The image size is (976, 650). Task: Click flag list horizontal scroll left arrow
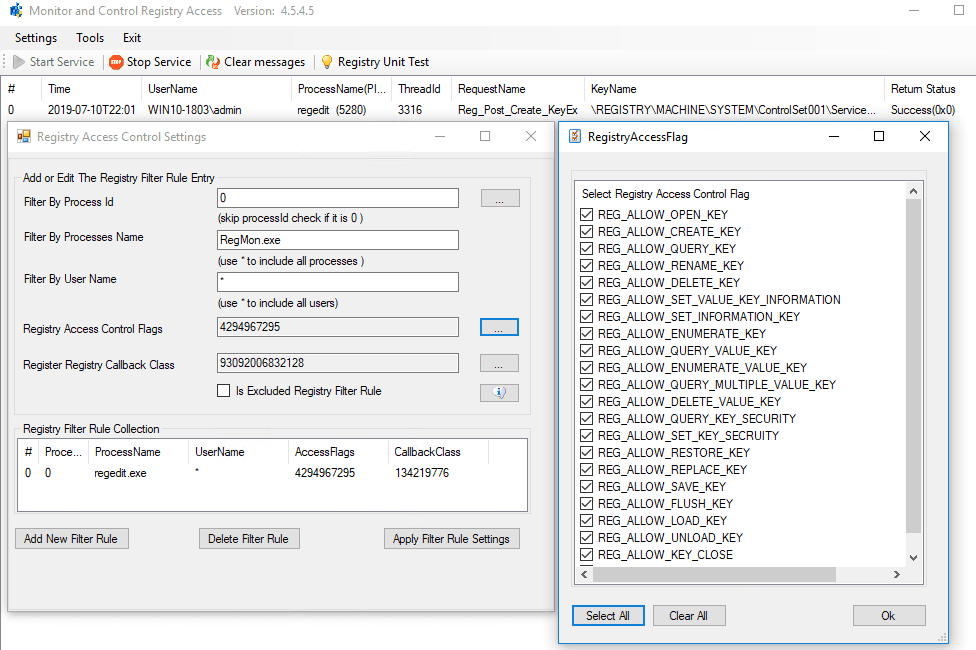click(x=584, y=574)
